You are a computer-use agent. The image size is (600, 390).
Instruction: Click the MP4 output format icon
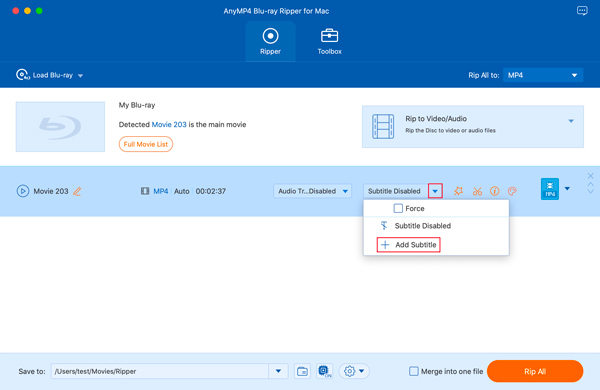point(549,189)
